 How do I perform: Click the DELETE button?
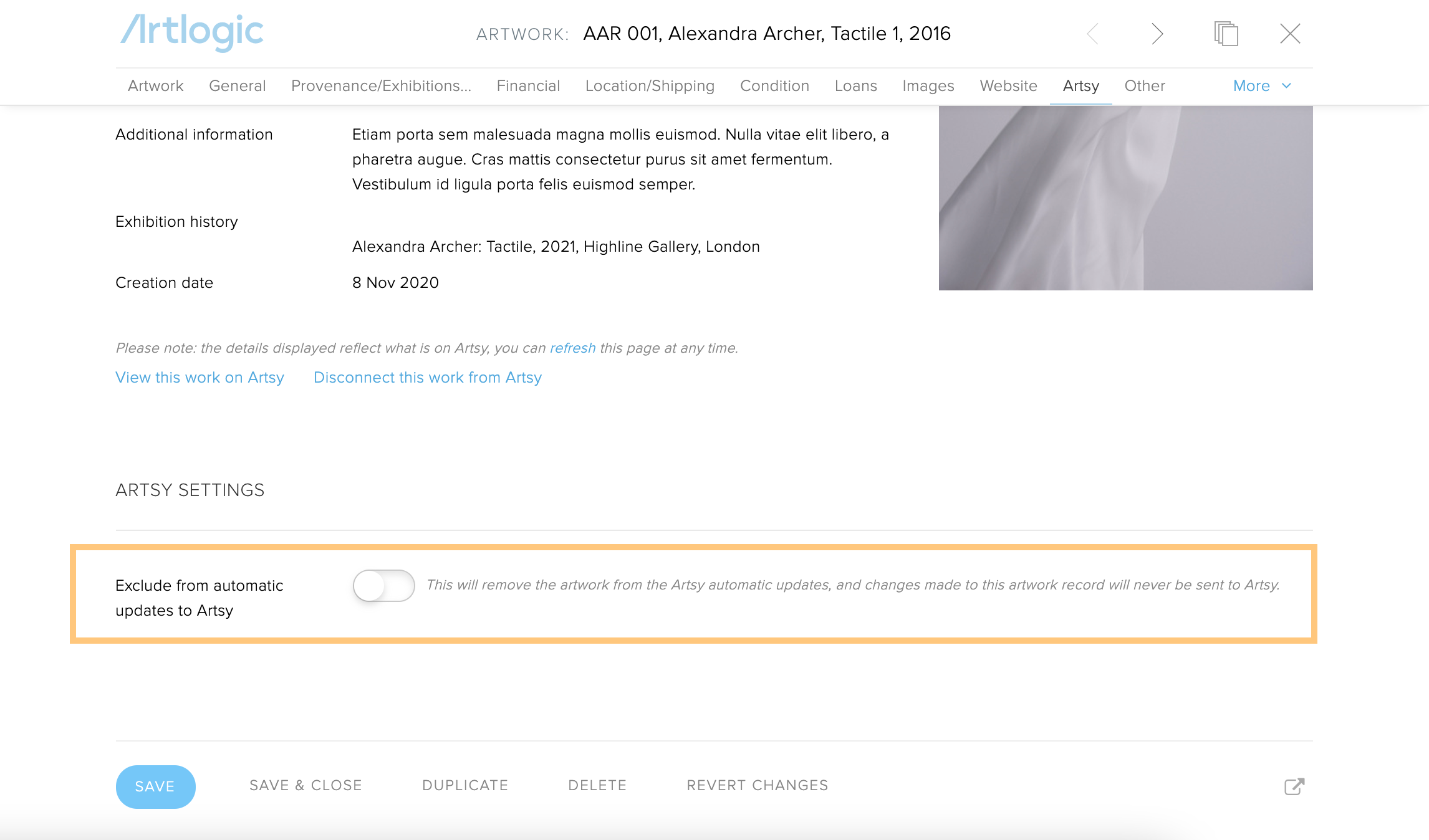point(597,785)
